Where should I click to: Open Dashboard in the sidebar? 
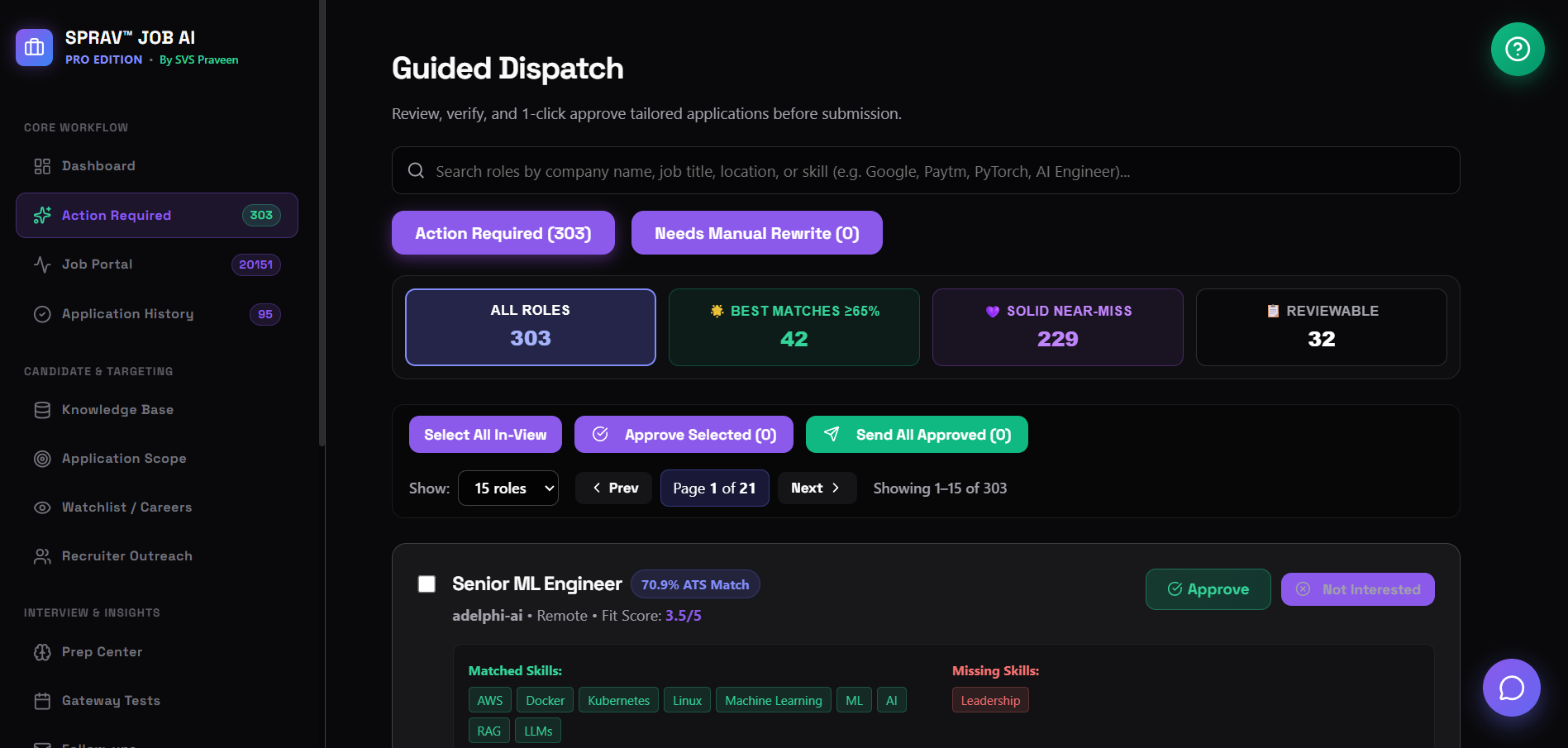(157, 166)
